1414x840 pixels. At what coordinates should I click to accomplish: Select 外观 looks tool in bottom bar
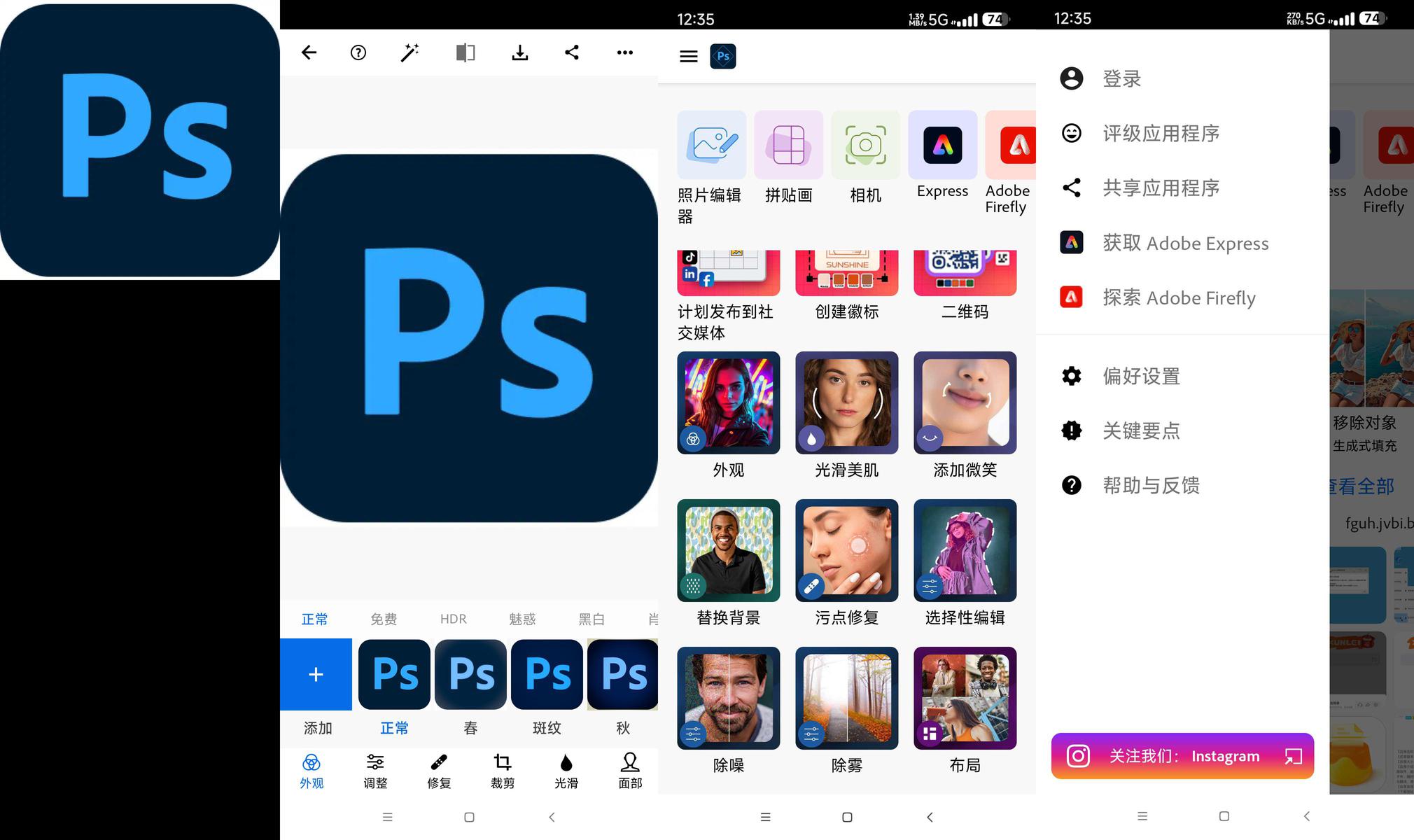point(311,771)
